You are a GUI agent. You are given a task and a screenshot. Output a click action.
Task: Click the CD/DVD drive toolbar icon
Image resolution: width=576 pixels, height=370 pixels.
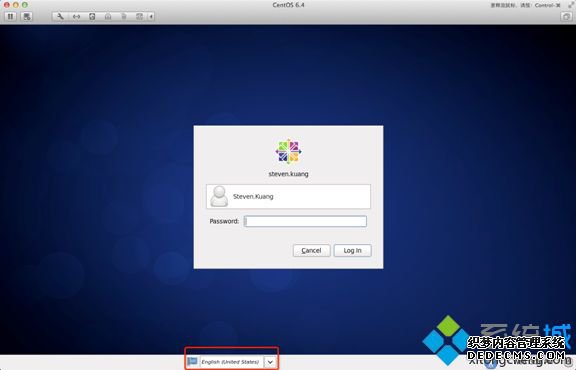tap(108, 17)
